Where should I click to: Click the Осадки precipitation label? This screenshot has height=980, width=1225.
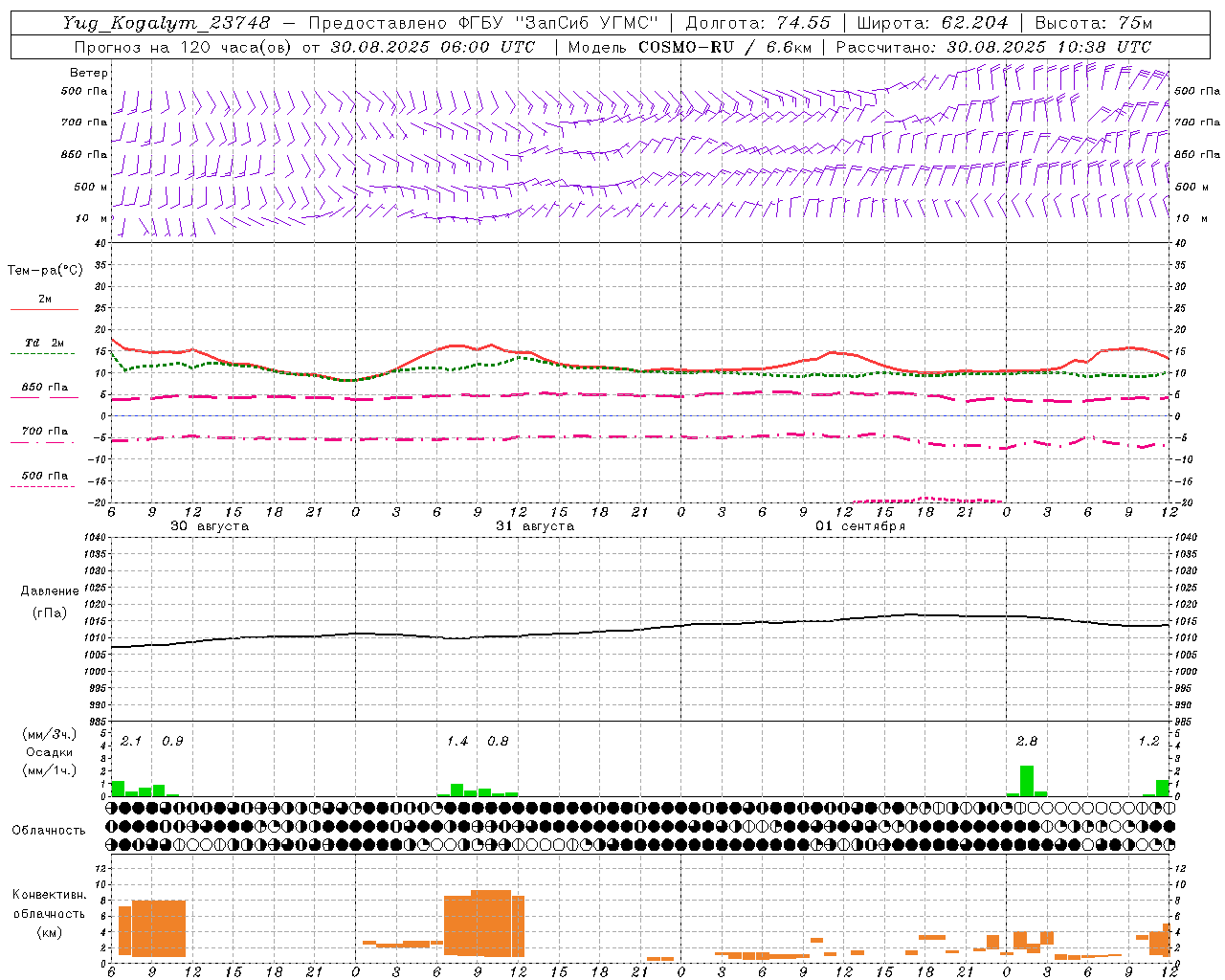[48, 752]
